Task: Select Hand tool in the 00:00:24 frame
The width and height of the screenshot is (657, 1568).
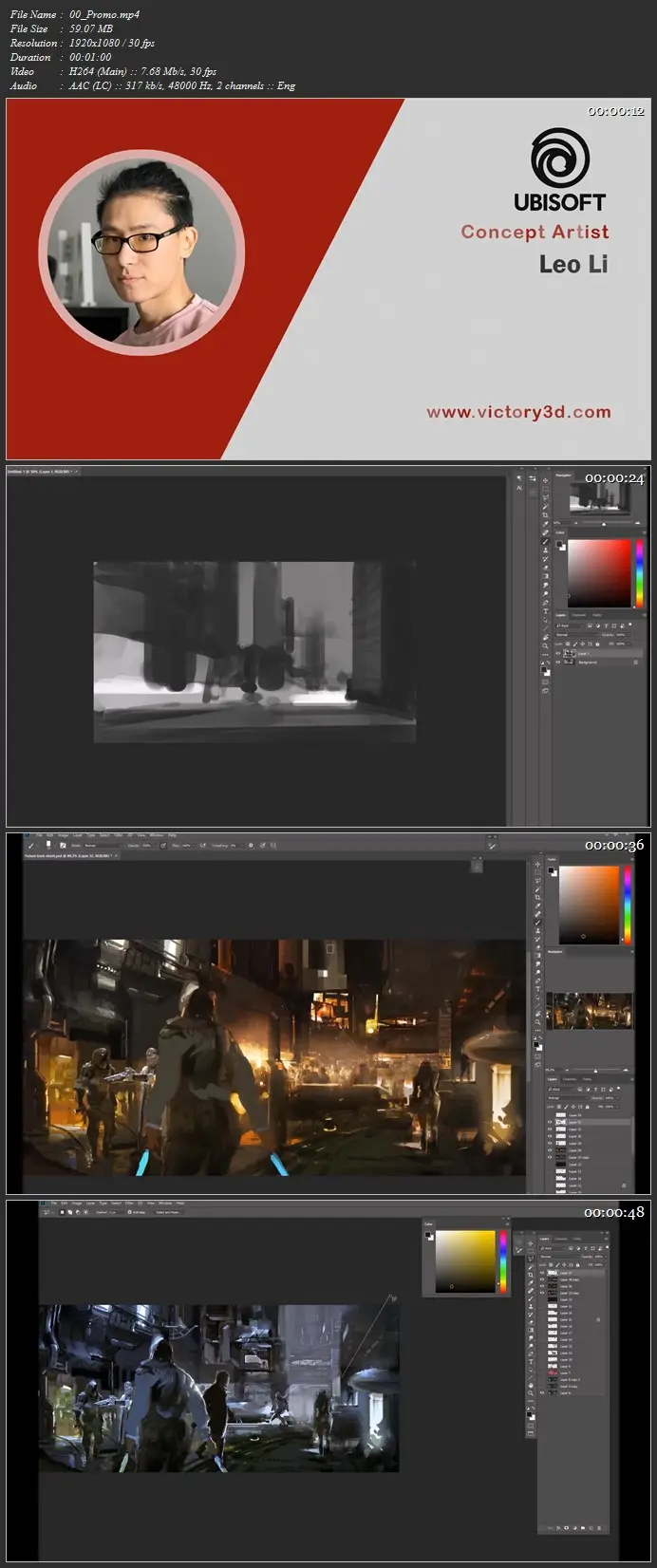Action: 546,637
